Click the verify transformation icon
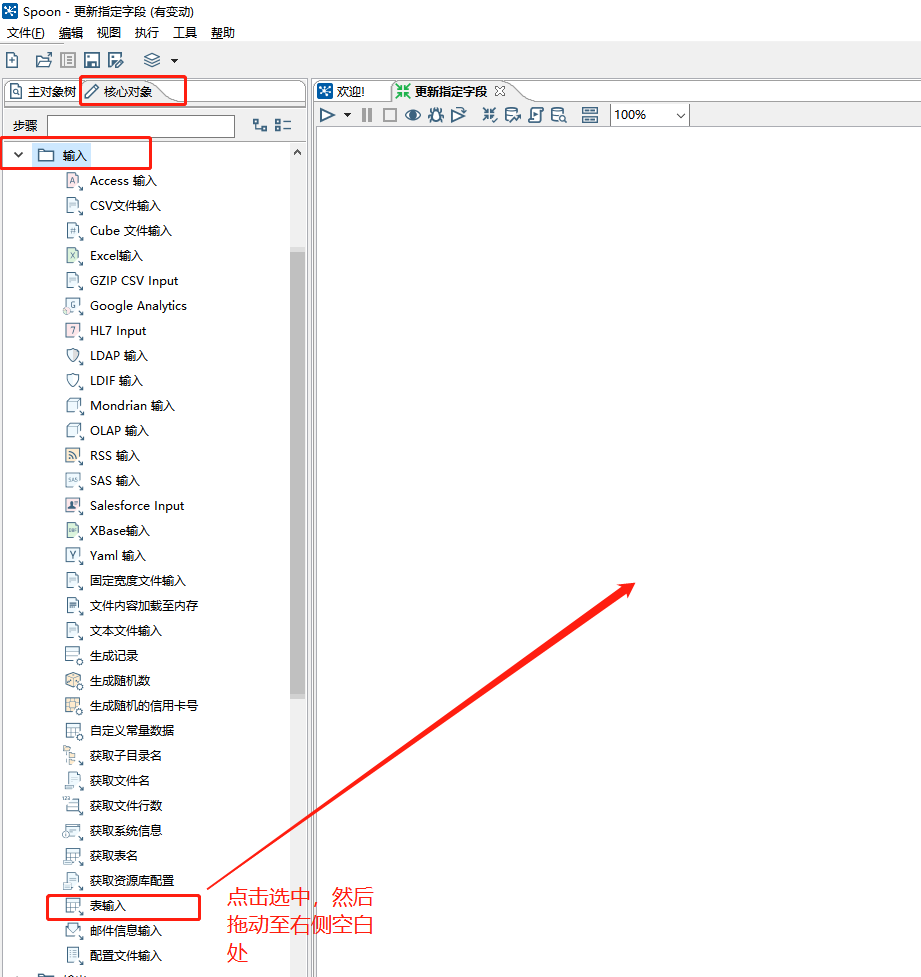The width and height of the screenshot is (921, 977). click(490, 115)
